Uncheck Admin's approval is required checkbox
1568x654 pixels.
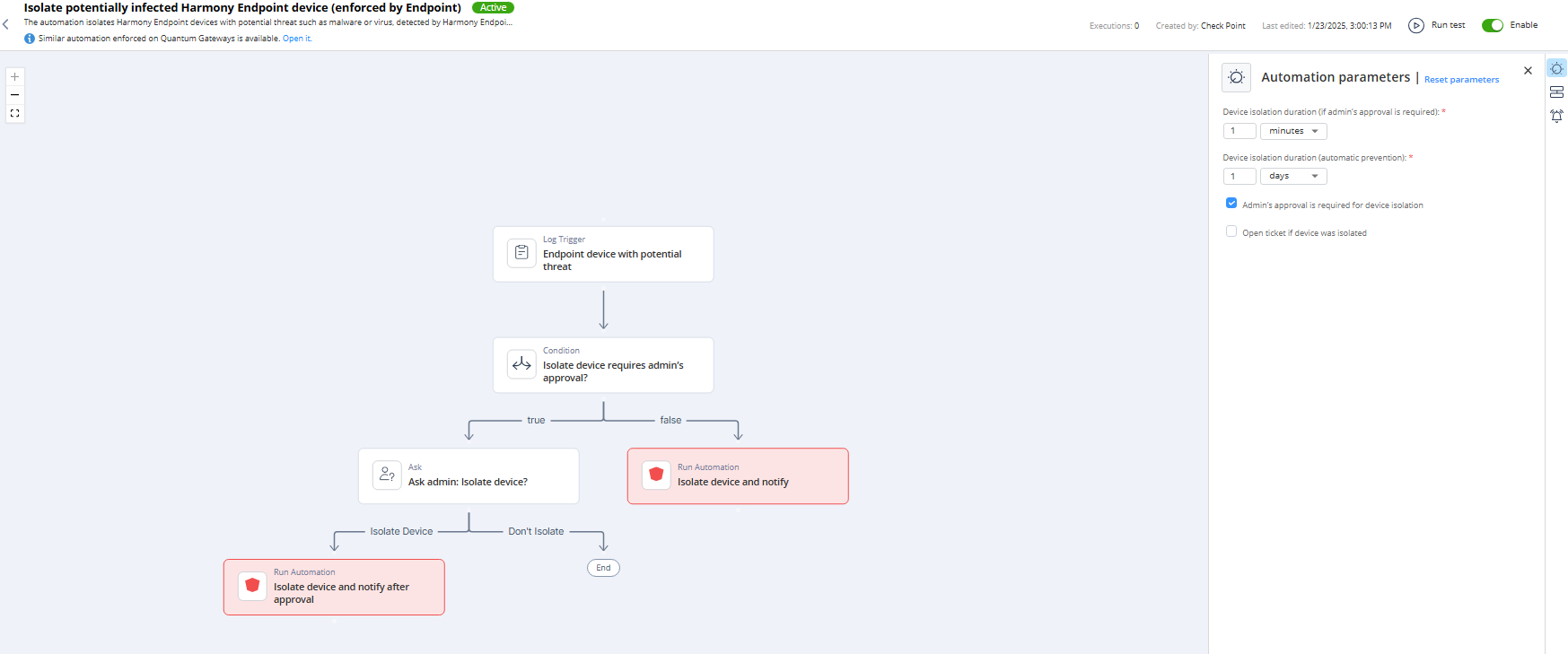click(x=1231, y=204)
